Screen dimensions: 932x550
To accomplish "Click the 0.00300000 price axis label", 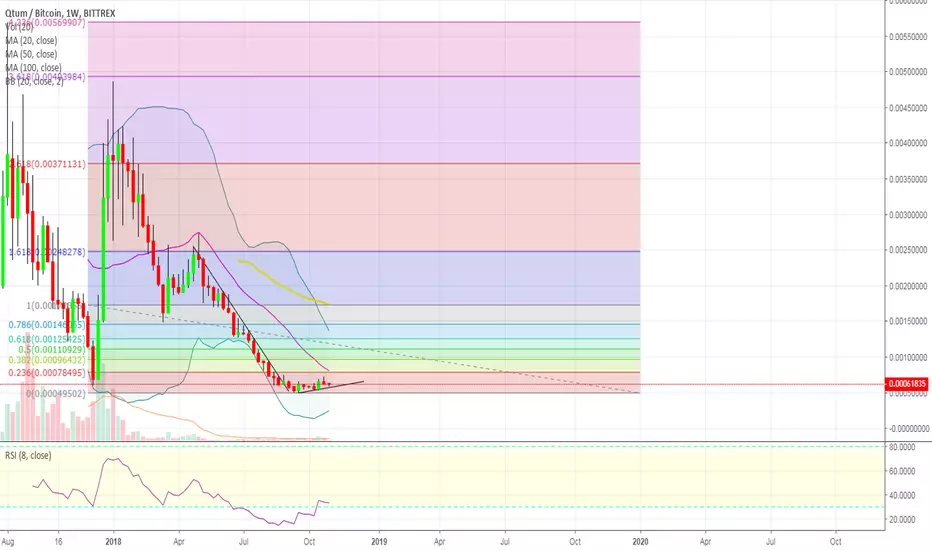I will [908, 215].
